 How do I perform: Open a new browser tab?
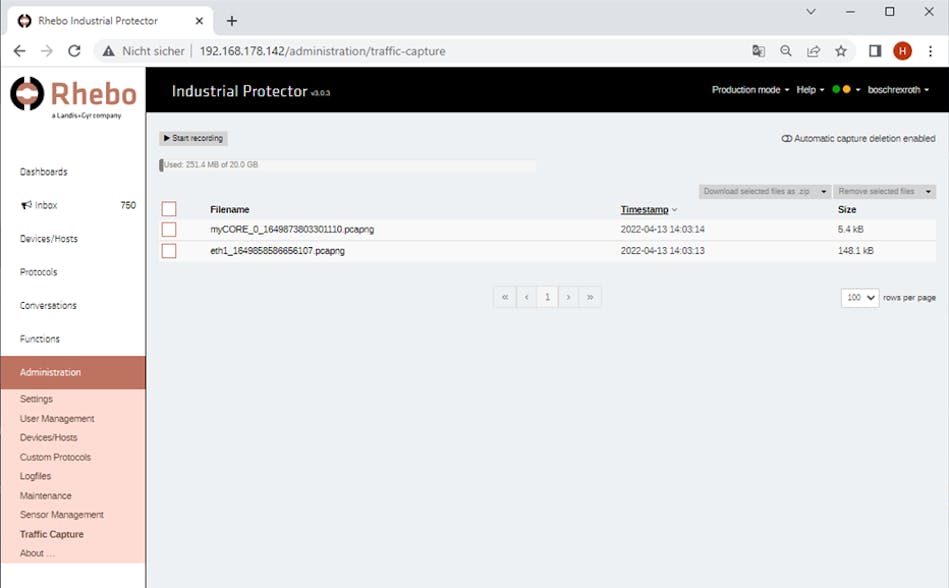tap(232, 21)
